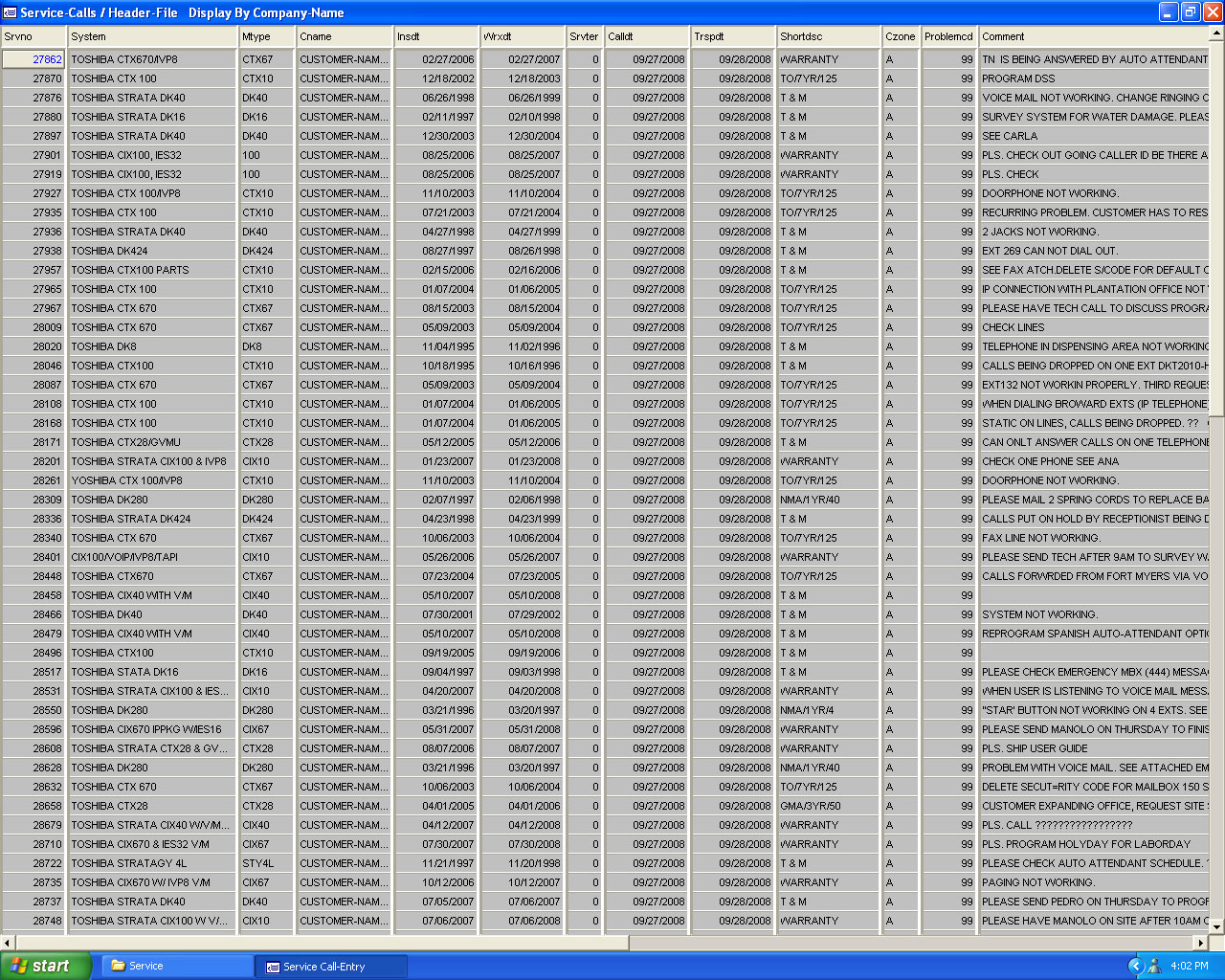Click the Czone column header
Screen dimensions: 1225x980
point(901,36)
